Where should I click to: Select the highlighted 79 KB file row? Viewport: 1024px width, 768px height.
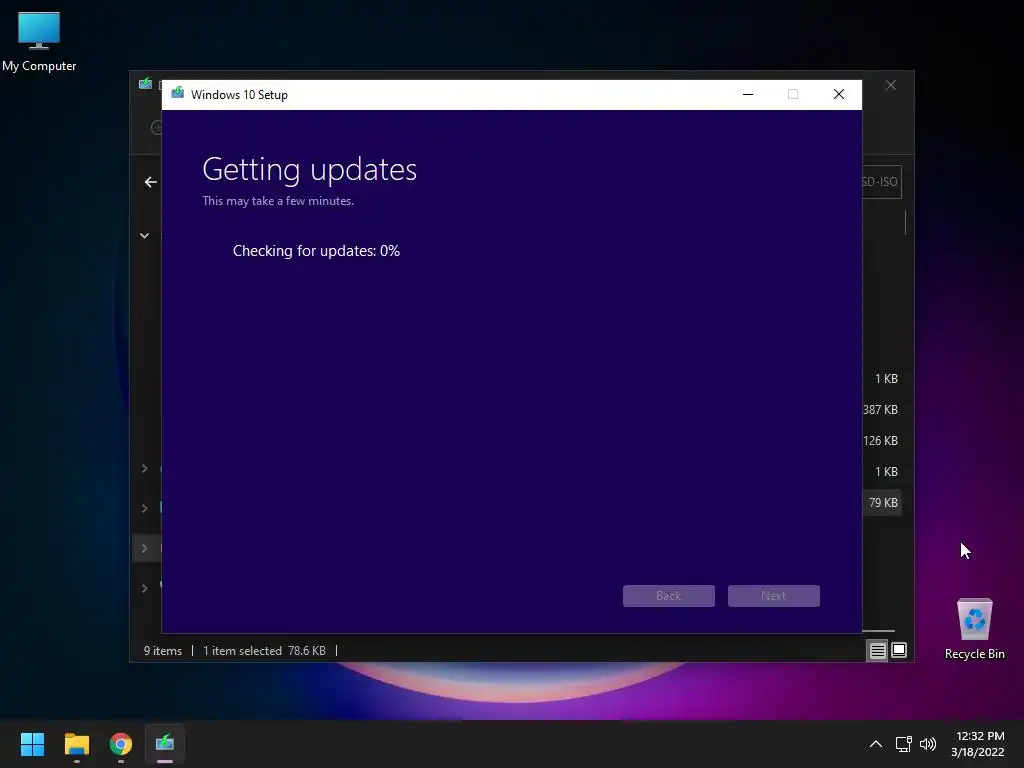(x=882, y=503)
